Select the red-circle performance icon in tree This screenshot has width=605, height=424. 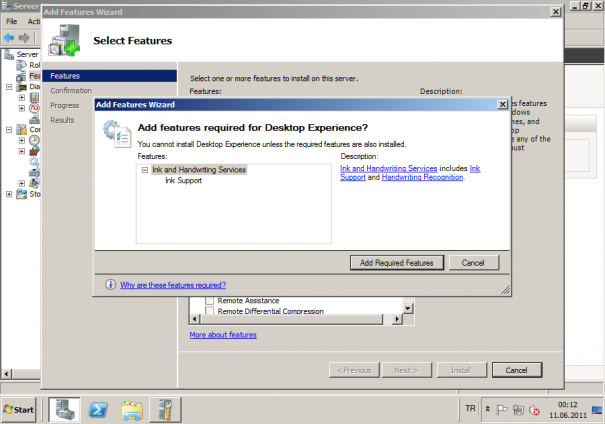[34, 108]
